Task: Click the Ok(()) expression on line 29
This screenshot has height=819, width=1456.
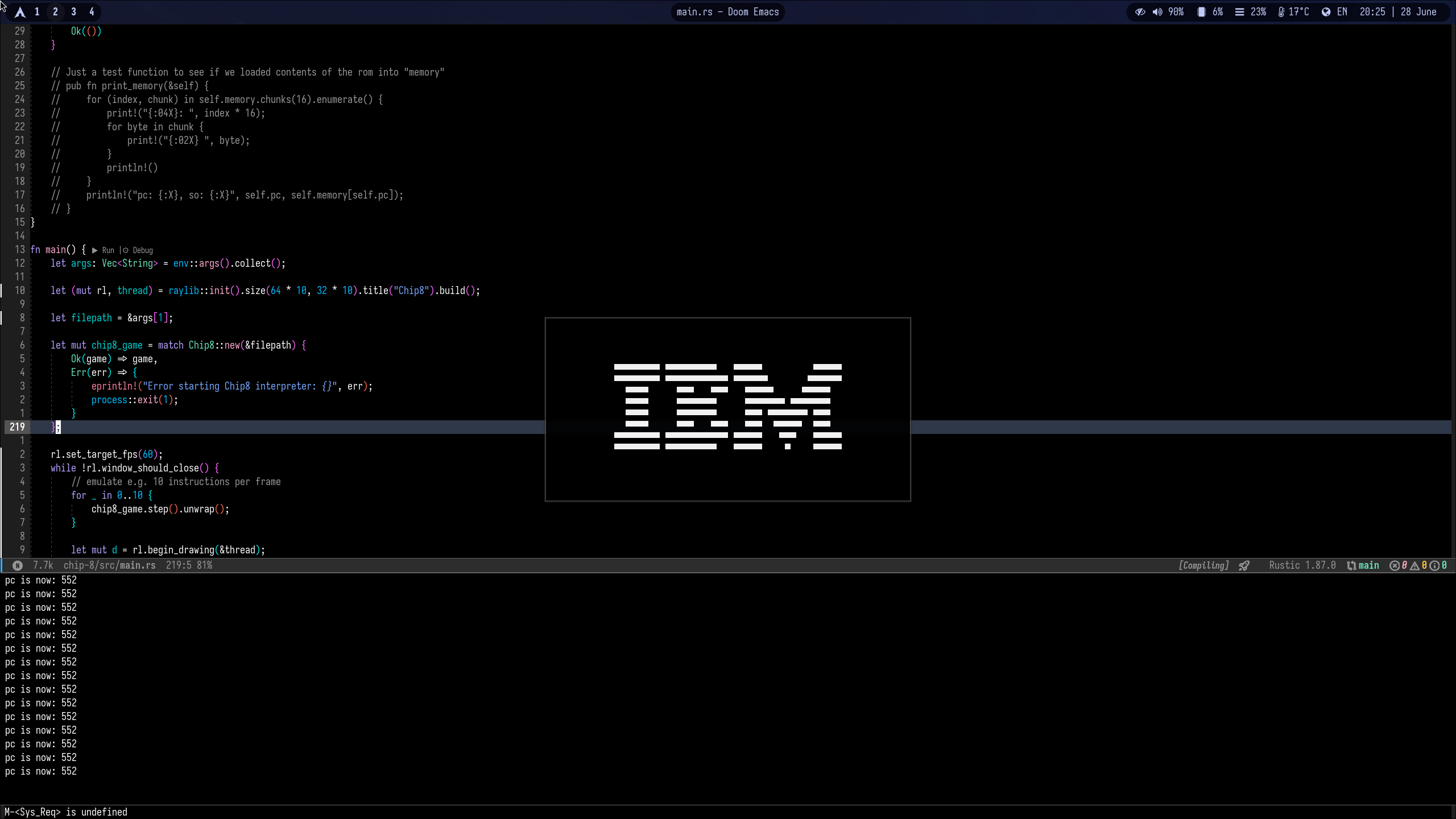Action: (86, 31)
